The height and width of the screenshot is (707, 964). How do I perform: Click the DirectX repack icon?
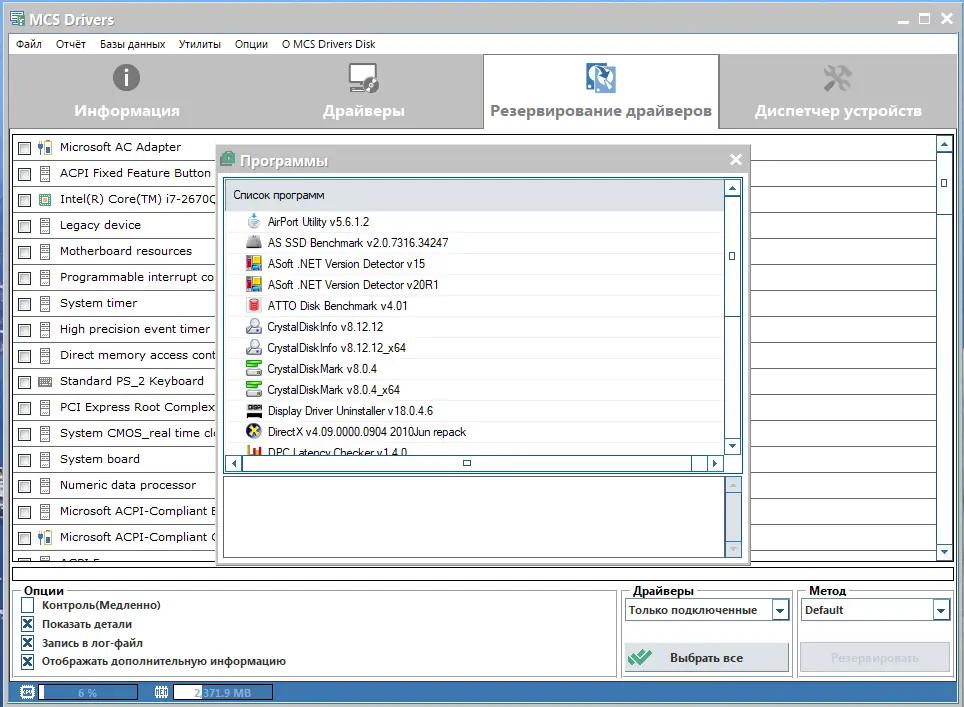[x=253, y=431]
